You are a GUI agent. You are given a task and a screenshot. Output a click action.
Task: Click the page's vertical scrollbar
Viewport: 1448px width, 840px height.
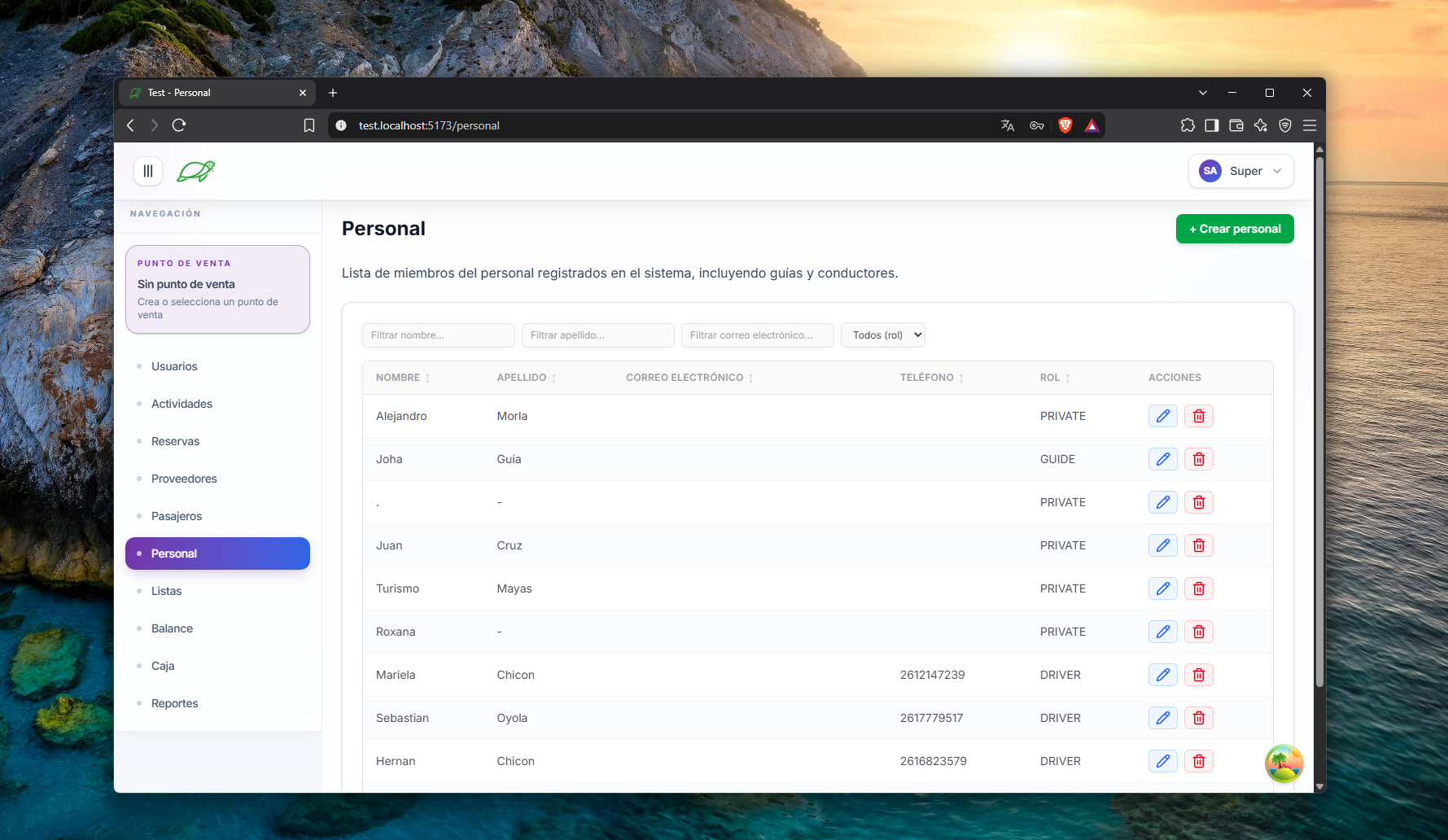coord(1319,422)
